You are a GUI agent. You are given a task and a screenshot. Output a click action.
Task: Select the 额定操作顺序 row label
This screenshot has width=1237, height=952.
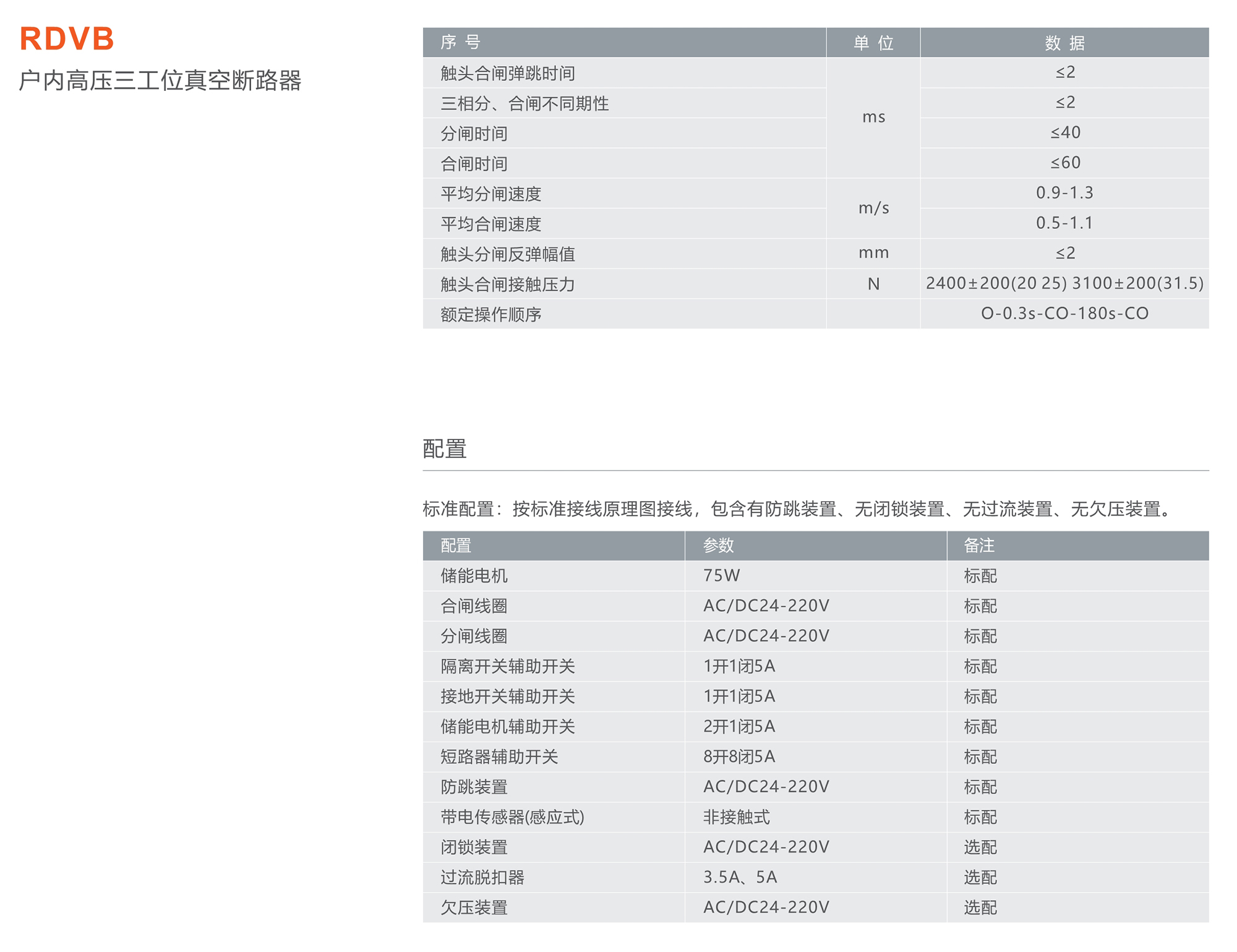(490, 314)
